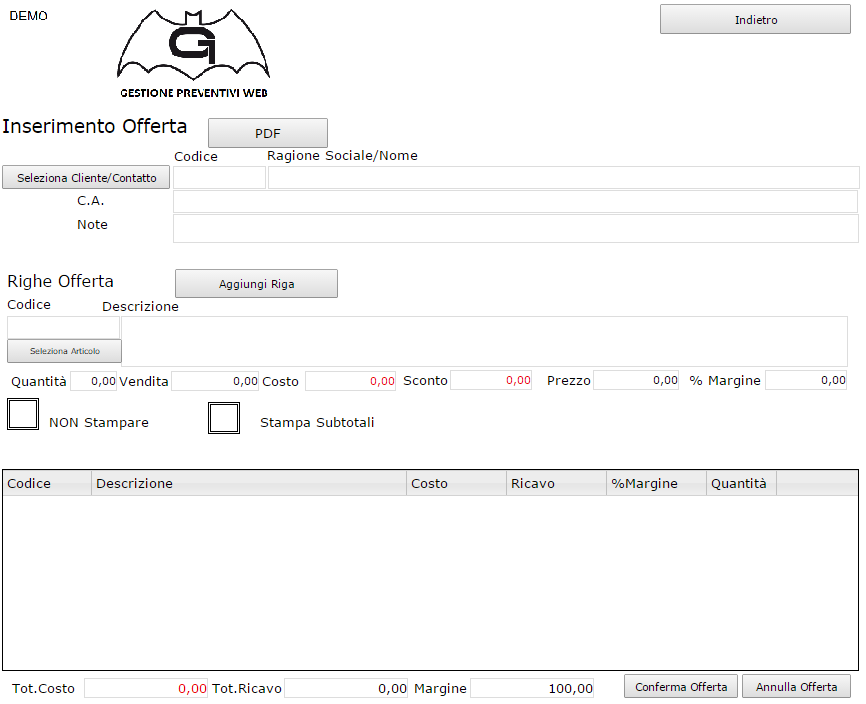Viewport: 866px width, 704px height.
Task: Open the Seleziona Articolo picker
Action: [x=65, y=351]
